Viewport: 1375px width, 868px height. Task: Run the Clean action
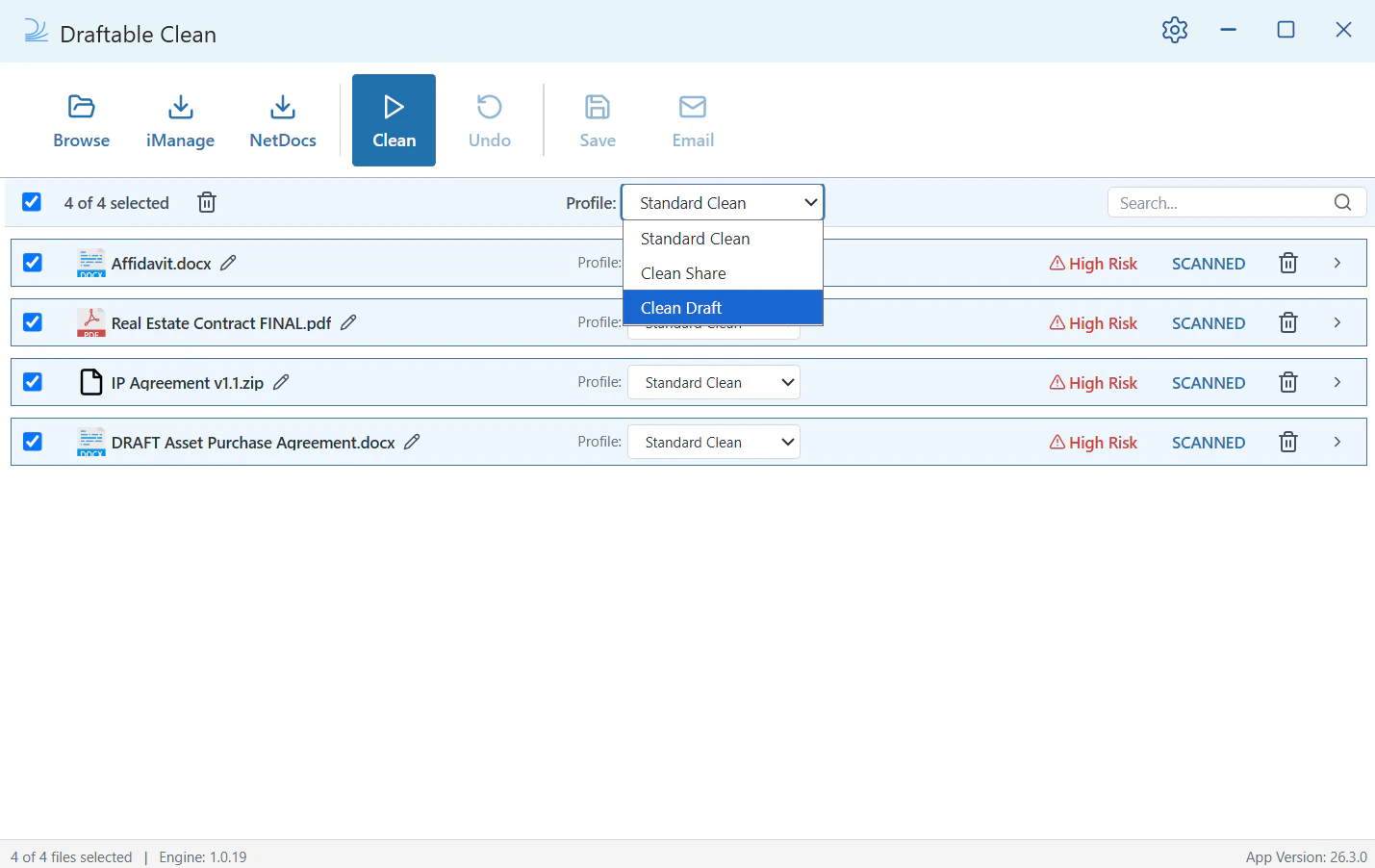click(394, 120)
